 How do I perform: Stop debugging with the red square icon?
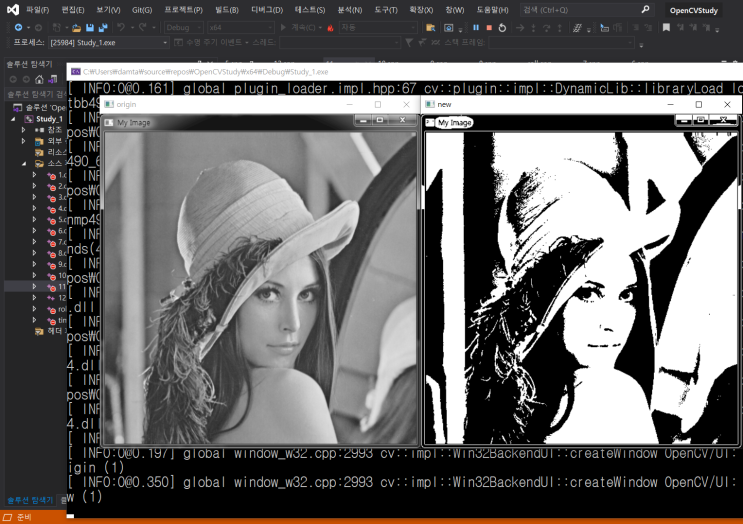489,28
